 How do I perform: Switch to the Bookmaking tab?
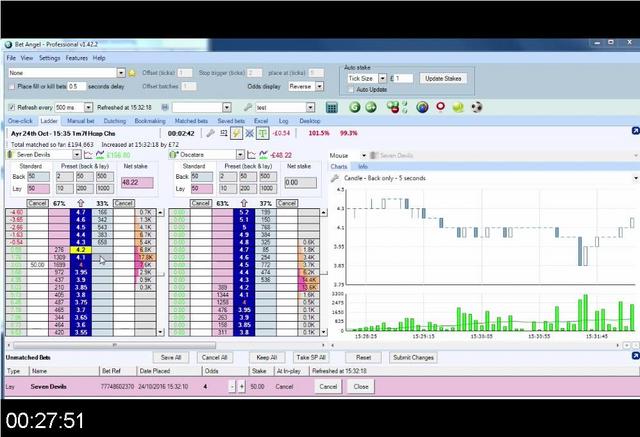coord(150,121)
